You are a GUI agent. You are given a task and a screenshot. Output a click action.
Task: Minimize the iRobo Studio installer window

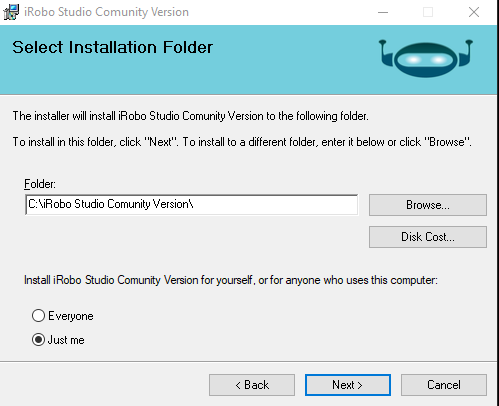tap(383, 12)
